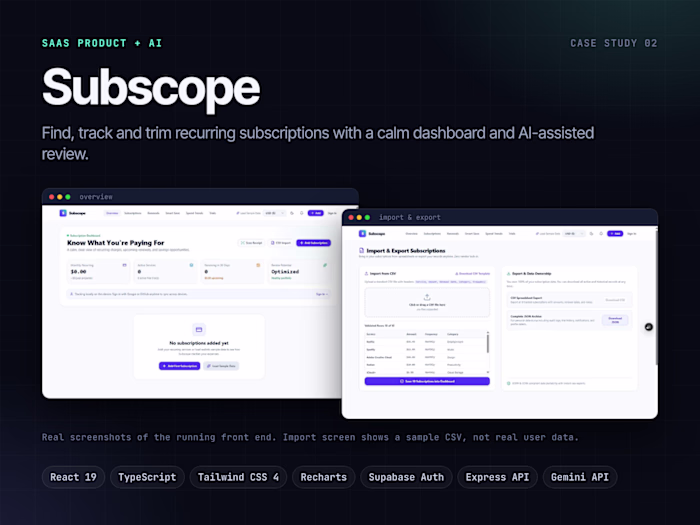Click theme toggle icon in overview window header
Viewport: 700px width, 525px height.
292,213
